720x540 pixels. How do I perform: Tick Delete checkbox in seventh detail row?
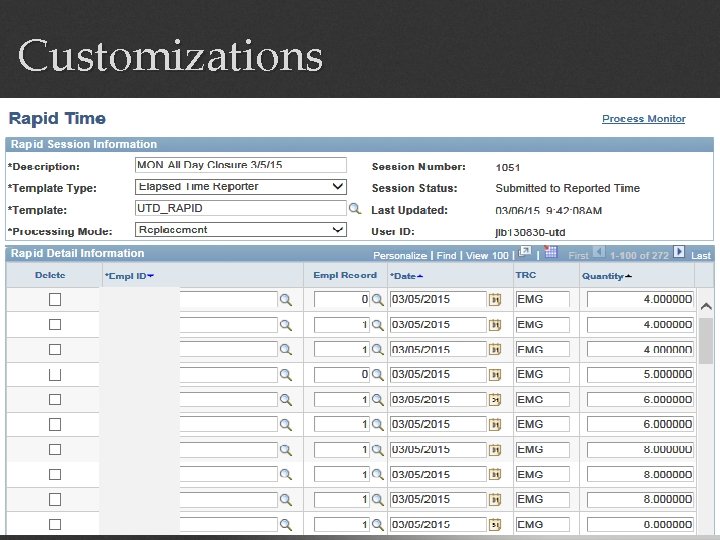tap(55, 450)
